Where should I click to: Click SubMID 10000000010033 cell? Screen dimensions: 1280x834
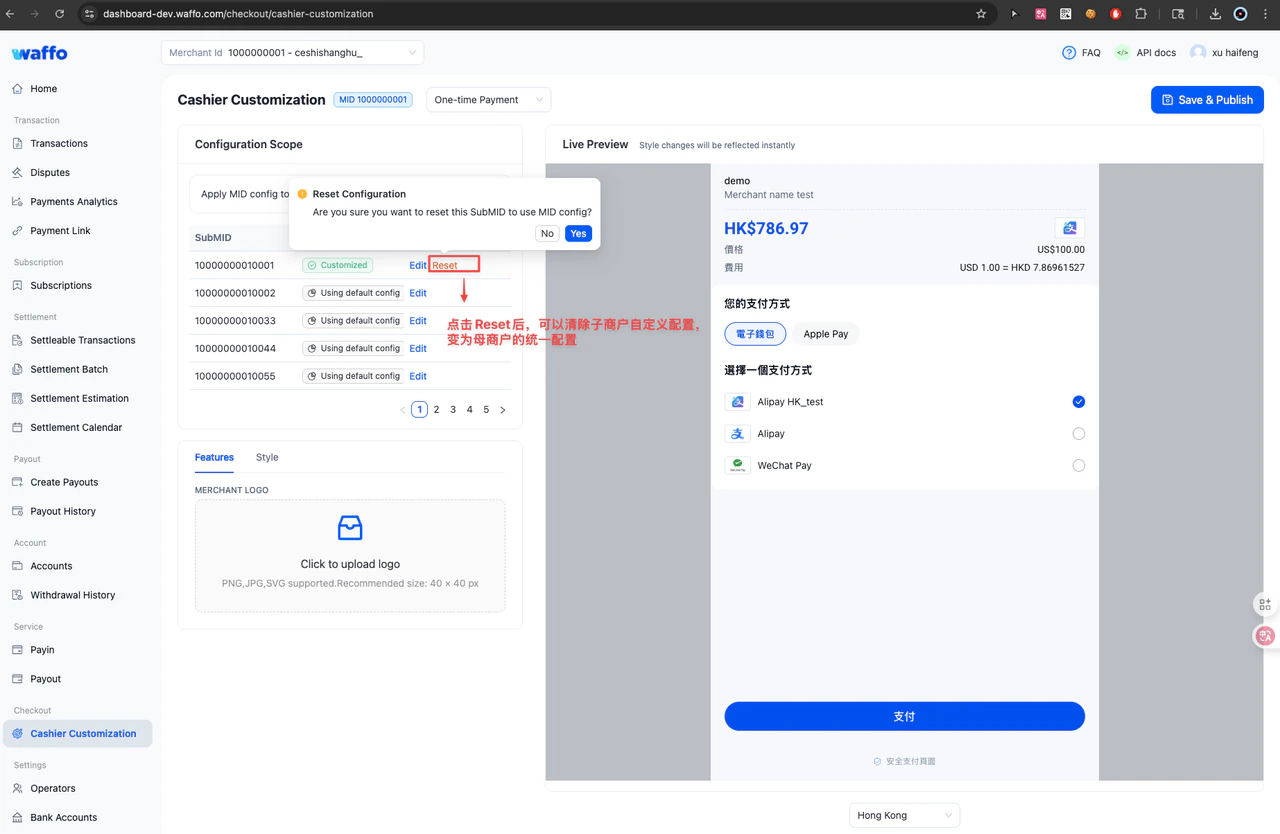pos(235,321)
